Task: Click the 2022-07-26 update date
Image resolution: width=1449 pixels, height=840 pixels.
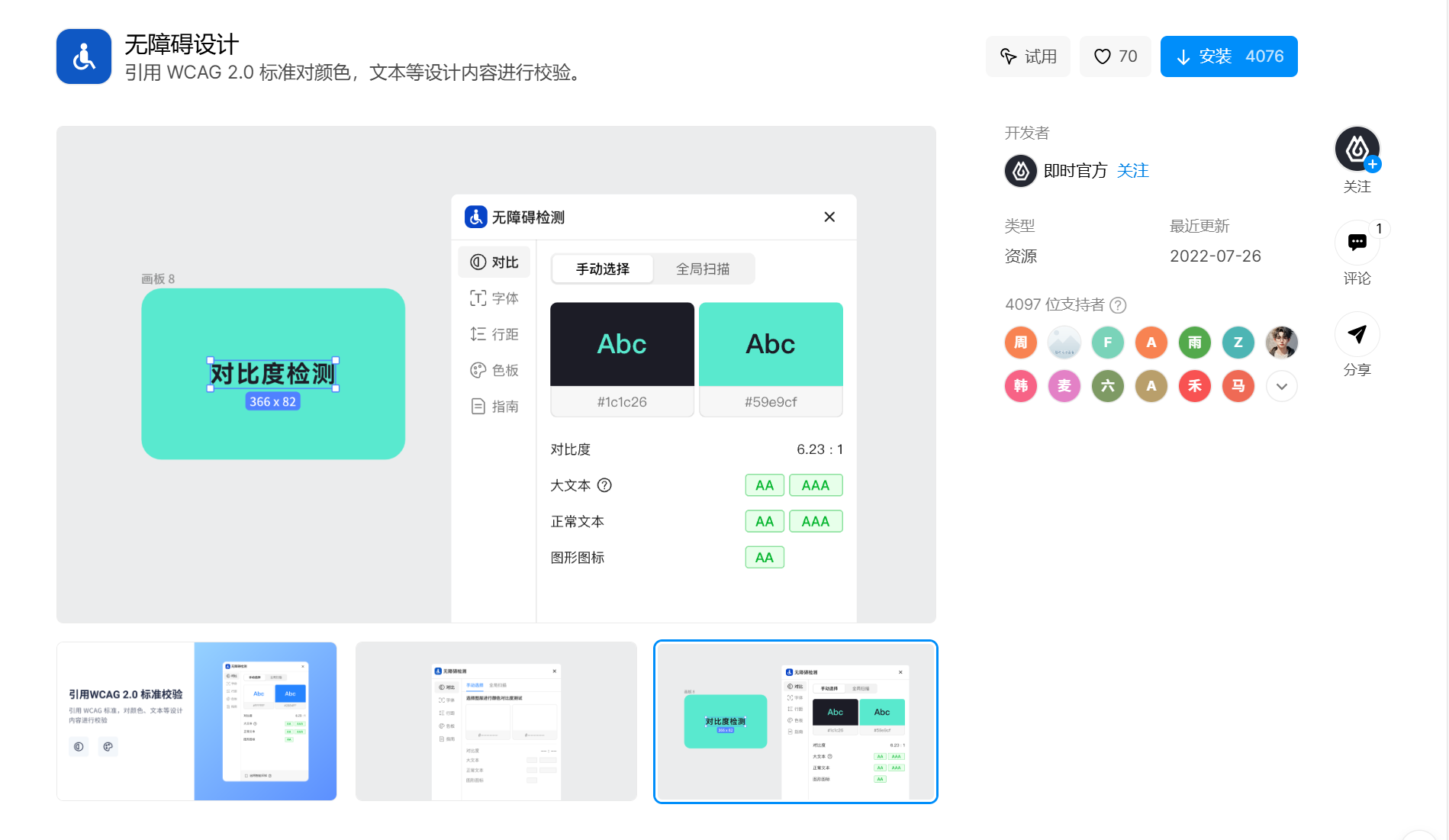Action: click(1215, 256)
